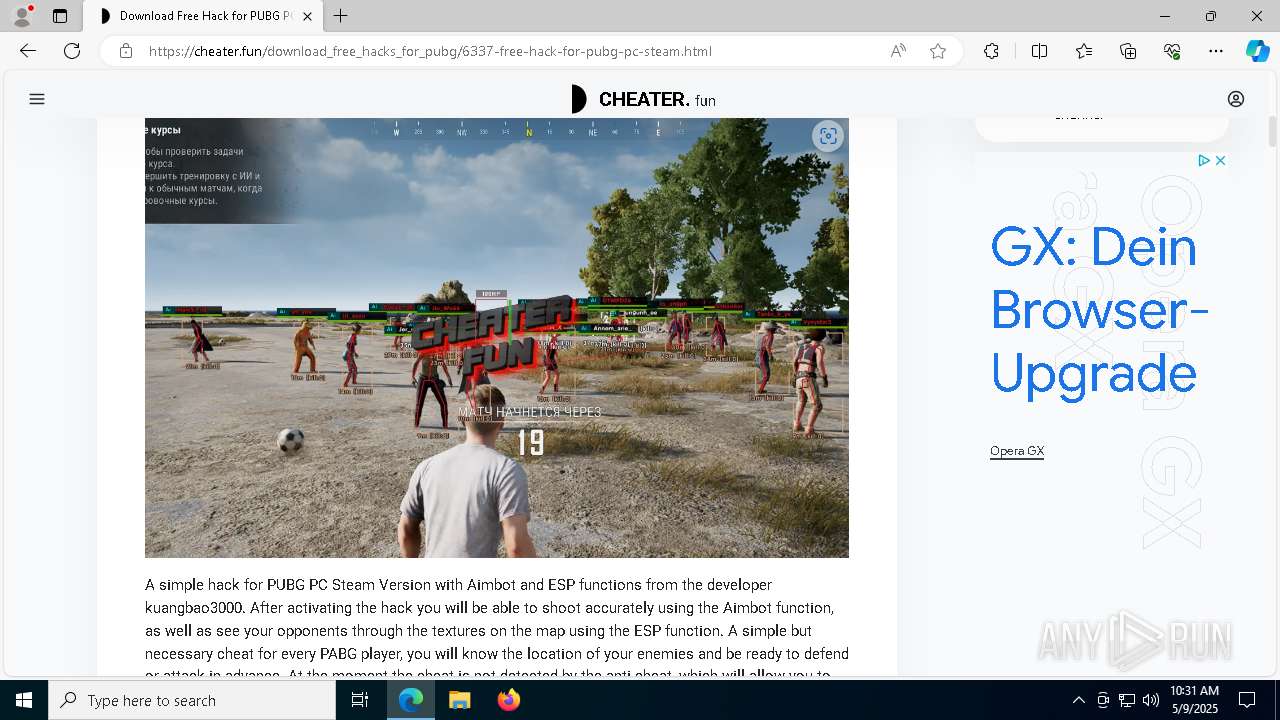Click visual search icon on game screenshot
The height and width of the screenshot is (720, 1280).
(828, 136)
